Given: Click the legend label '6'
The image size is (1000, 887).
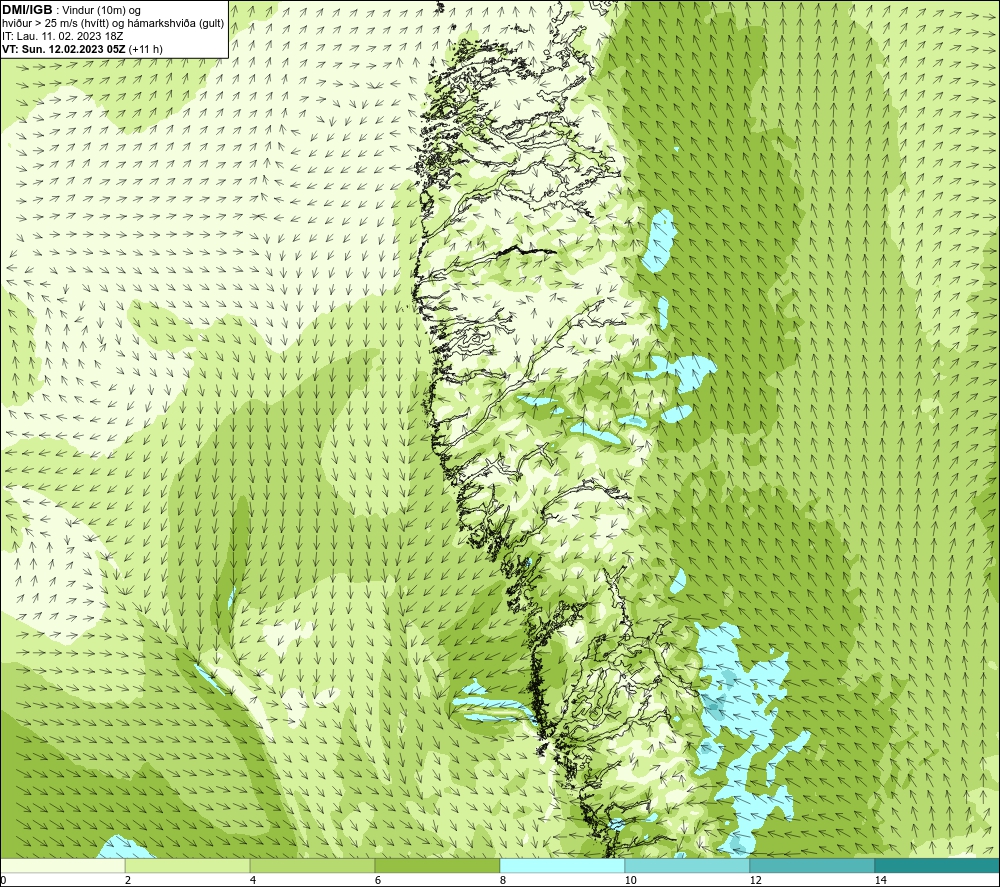Looking at the screenshot, I should (x=378, y=880).
